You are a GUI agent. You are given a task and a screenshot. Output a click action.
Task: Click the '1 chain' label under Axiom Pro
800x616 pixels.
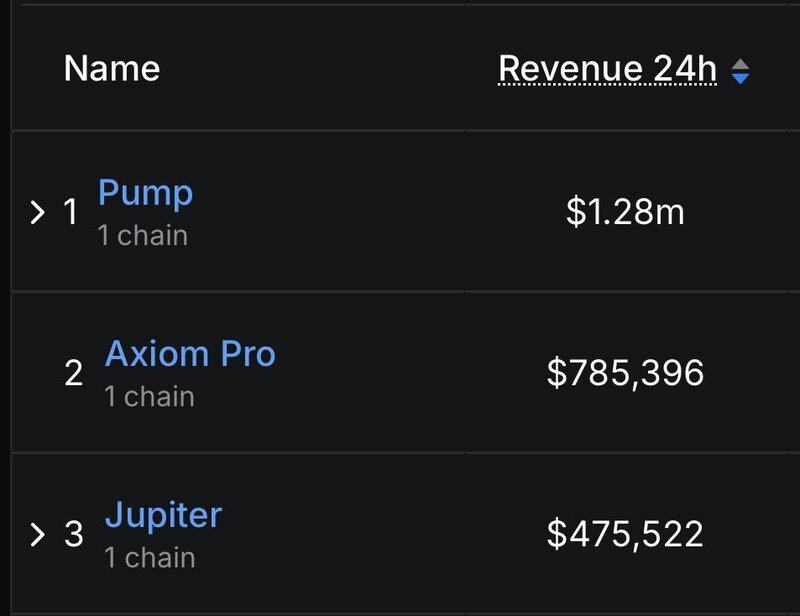pyautogui.click(x=149, y=397)
